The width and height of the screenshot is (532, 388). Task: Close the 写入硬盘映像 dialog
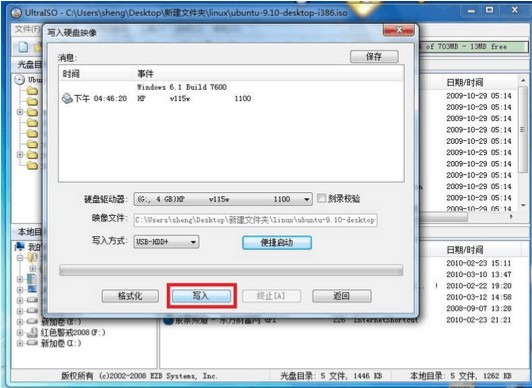pos(399,30)
